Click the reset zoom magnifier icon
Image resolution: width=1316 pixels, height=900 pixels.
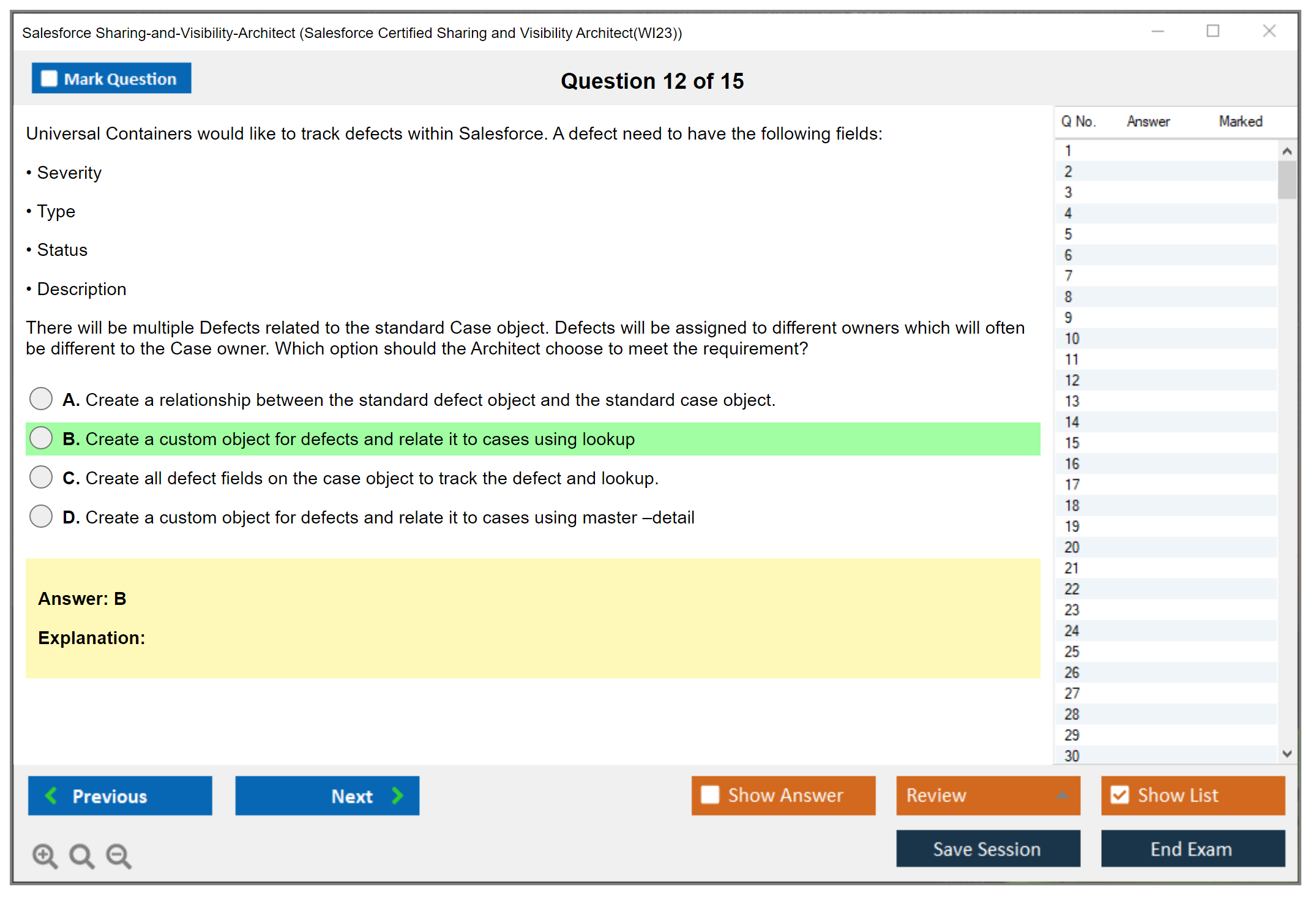[x=81, y=855]
